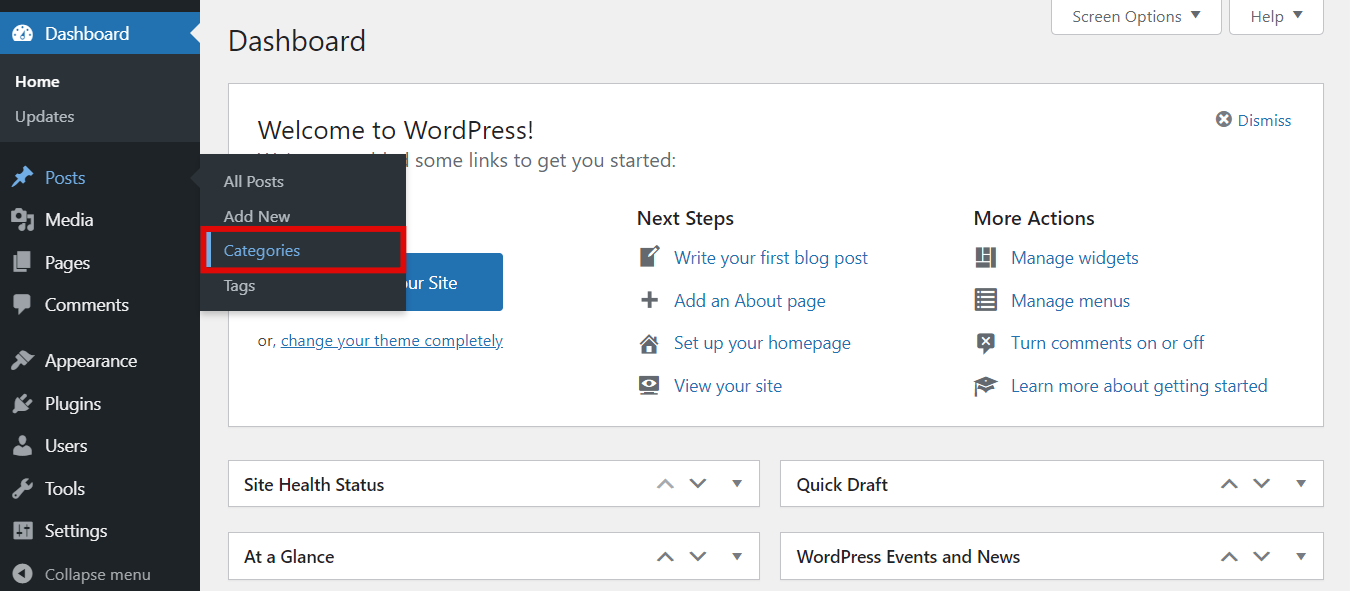Select the Tools wrench icon

[24, 488]
